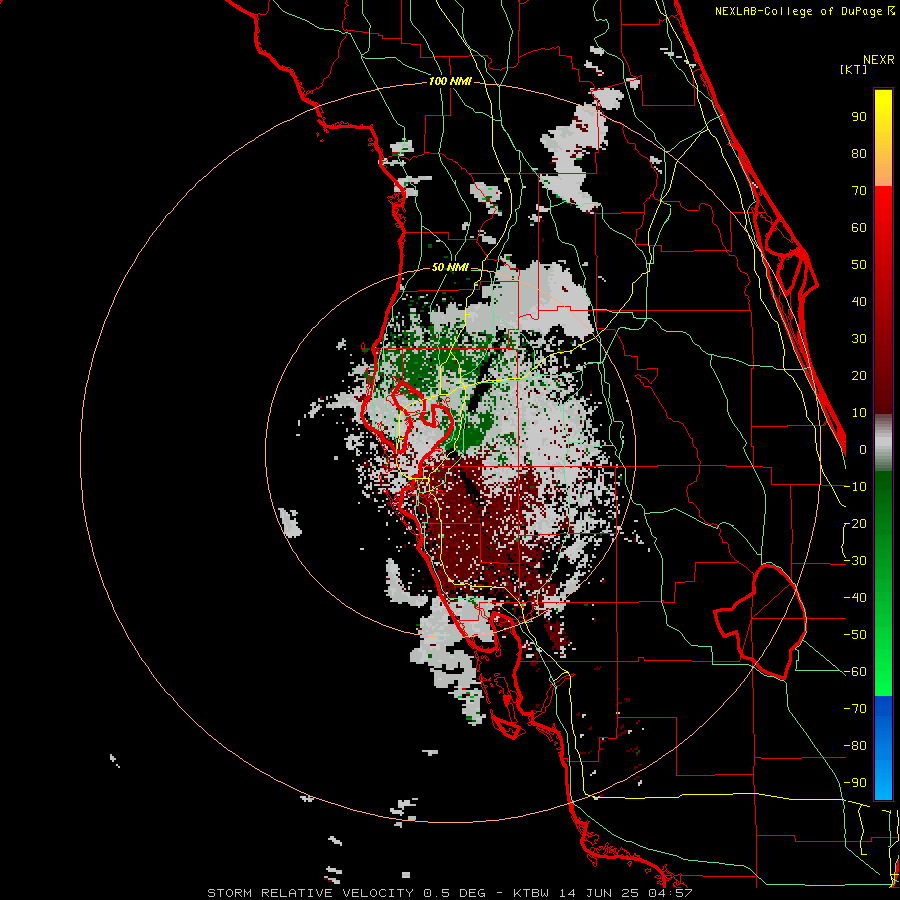The image size is (900, 900).
Task: Click the -70 value on velocity scale
Action: coord(855,709)
